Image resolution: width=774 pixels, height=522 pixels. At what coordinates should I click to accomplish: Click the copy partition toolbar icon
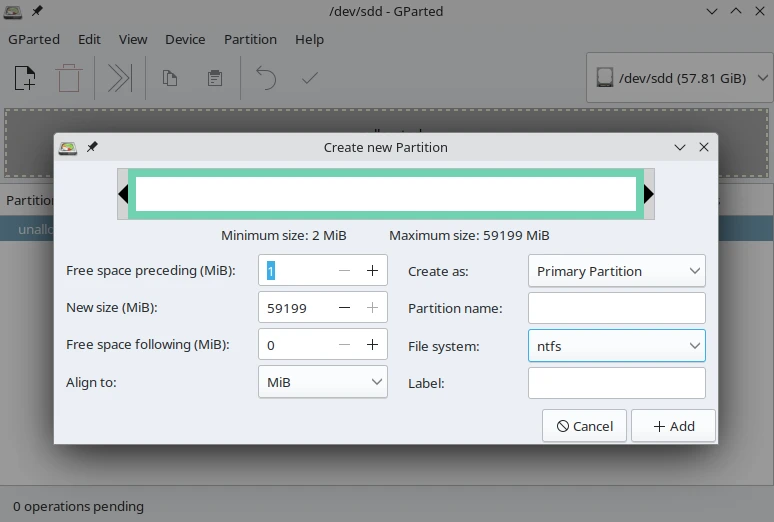click(x=170, y=78)
